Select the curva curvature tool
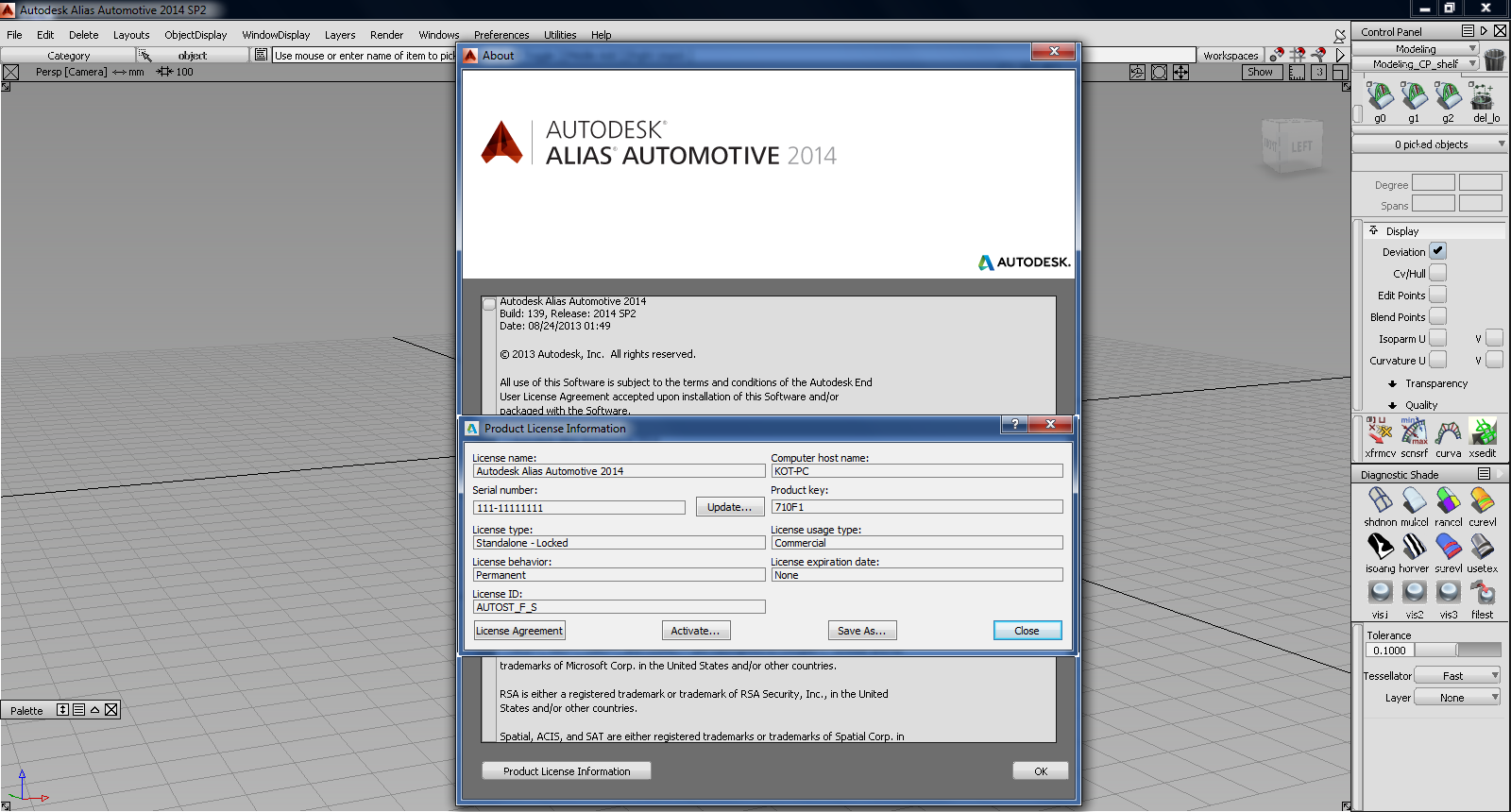 pyautogui.click(x=1448, y=431)
